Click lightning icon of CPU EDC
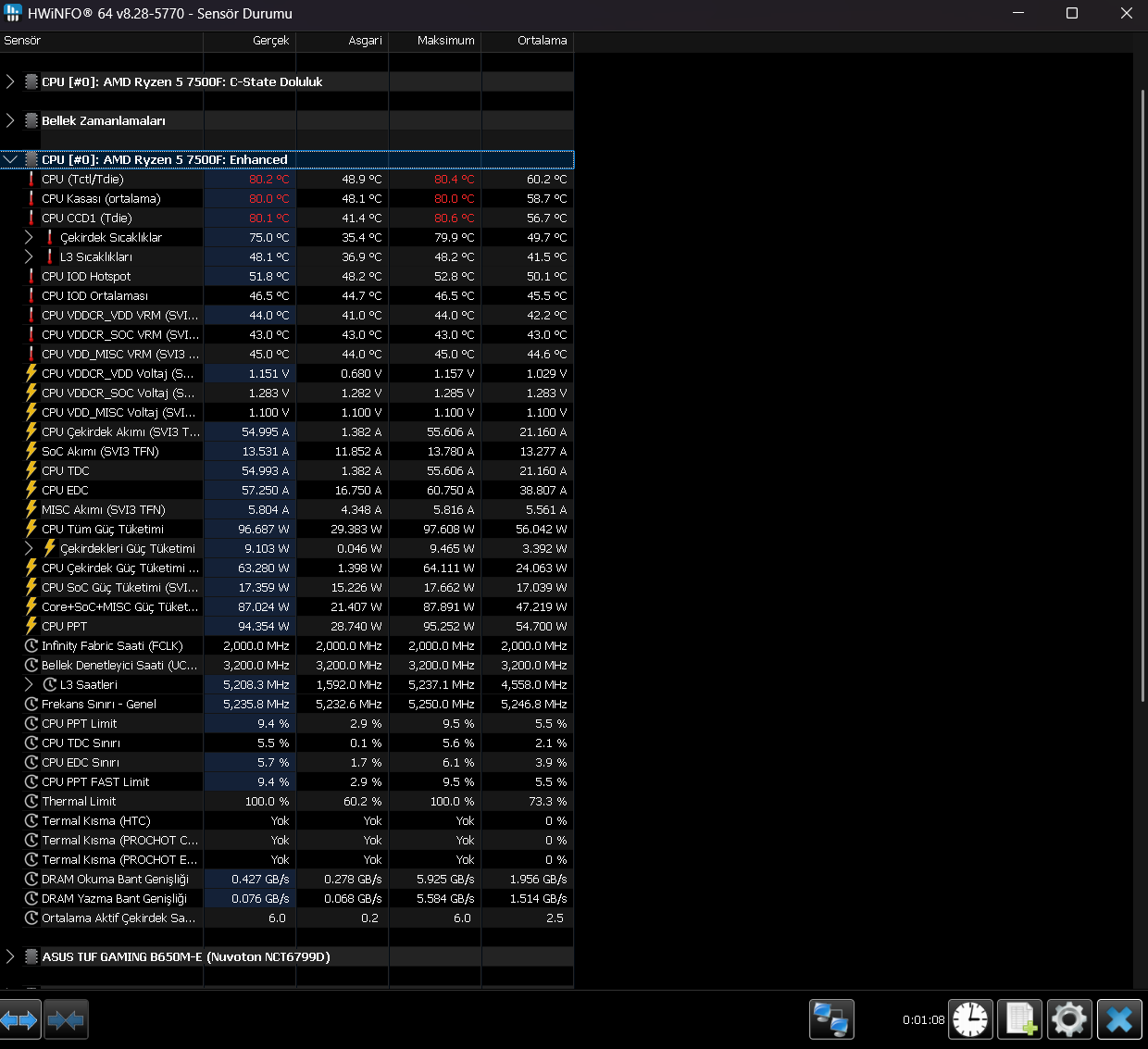This screenshot has height=1049, width=1148. point(31,491)
